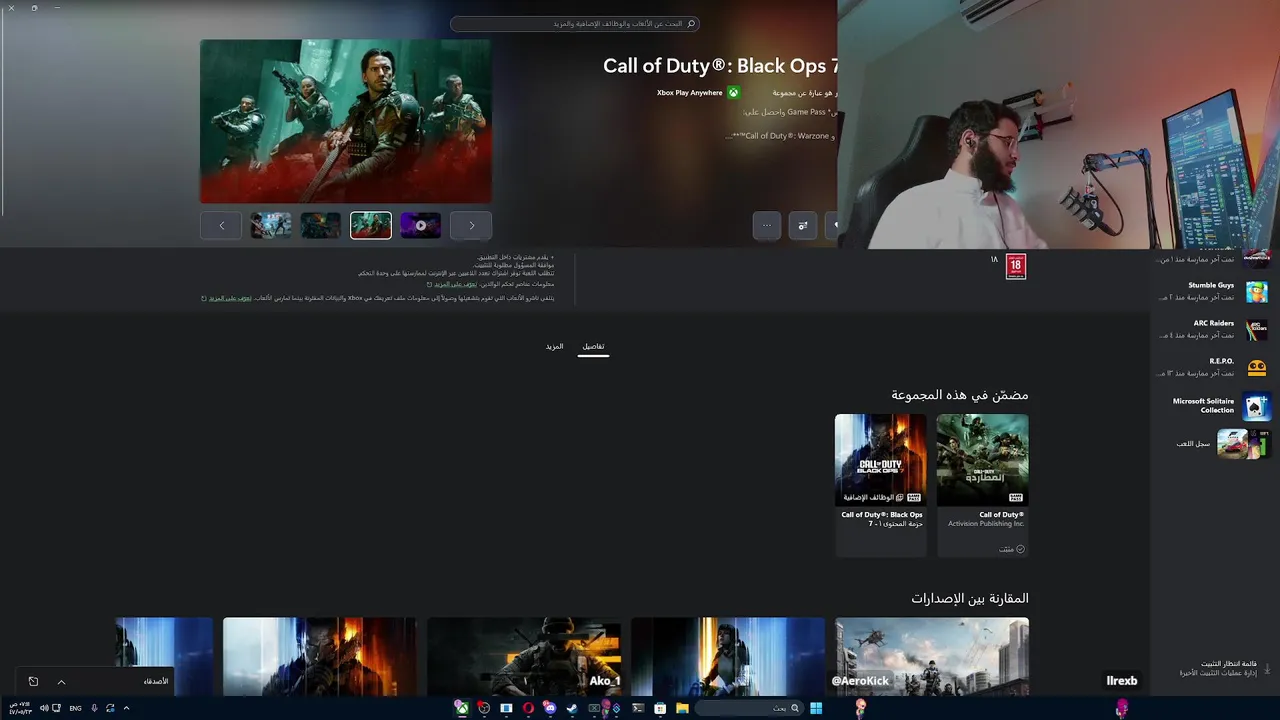
Task: Click the taskbar search box
Action: pos(750,708)
